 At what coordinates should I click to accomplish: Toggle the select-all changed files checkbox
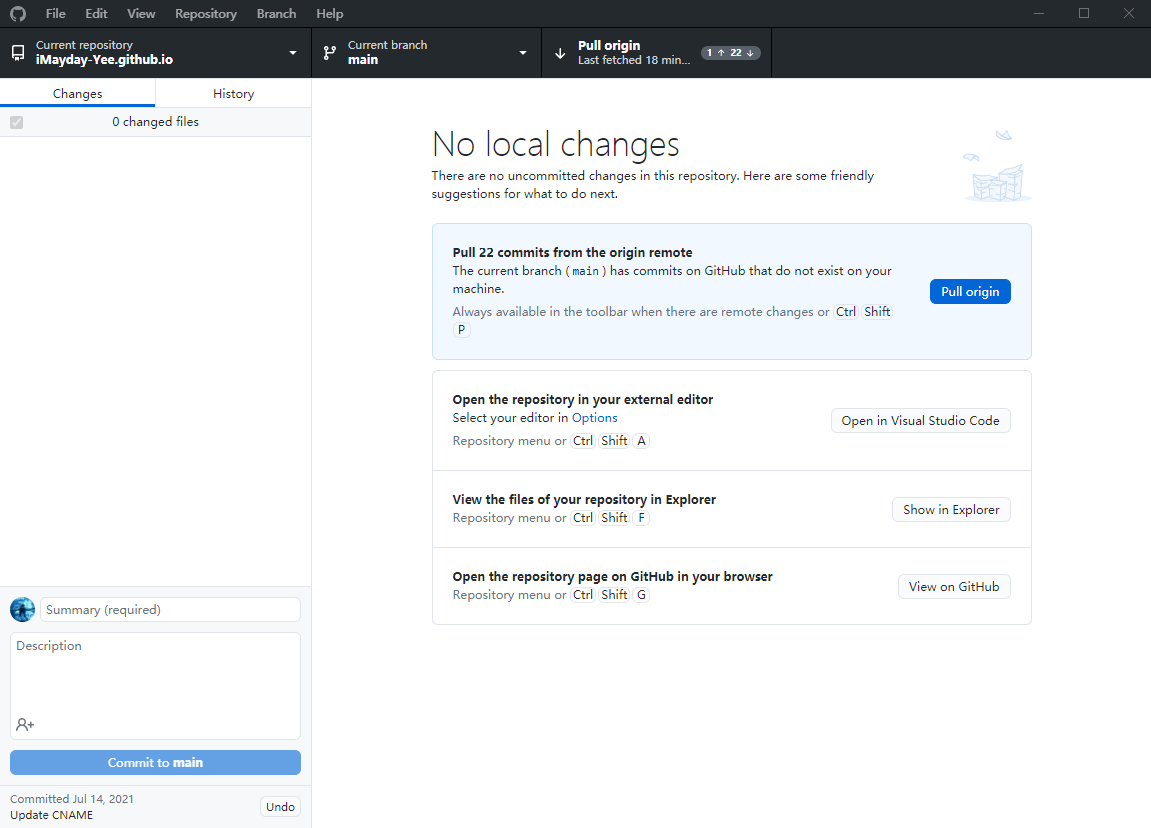point(16,123)
